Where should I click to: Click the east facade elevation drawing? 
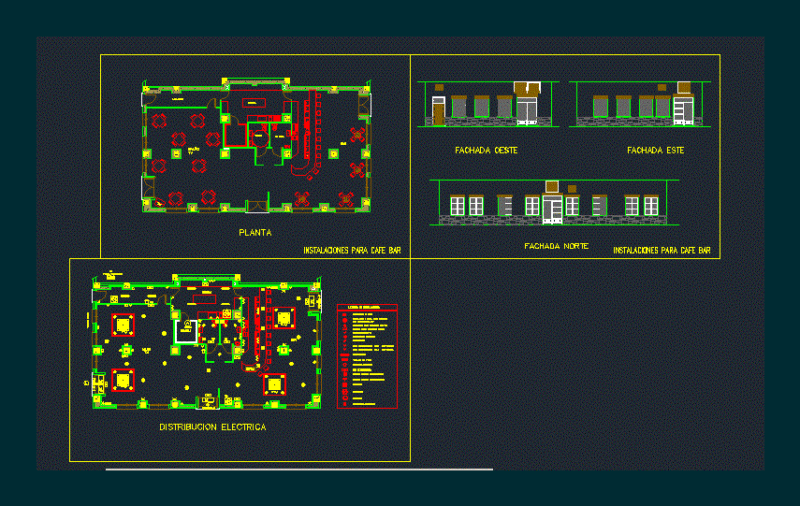coord(640,104)
